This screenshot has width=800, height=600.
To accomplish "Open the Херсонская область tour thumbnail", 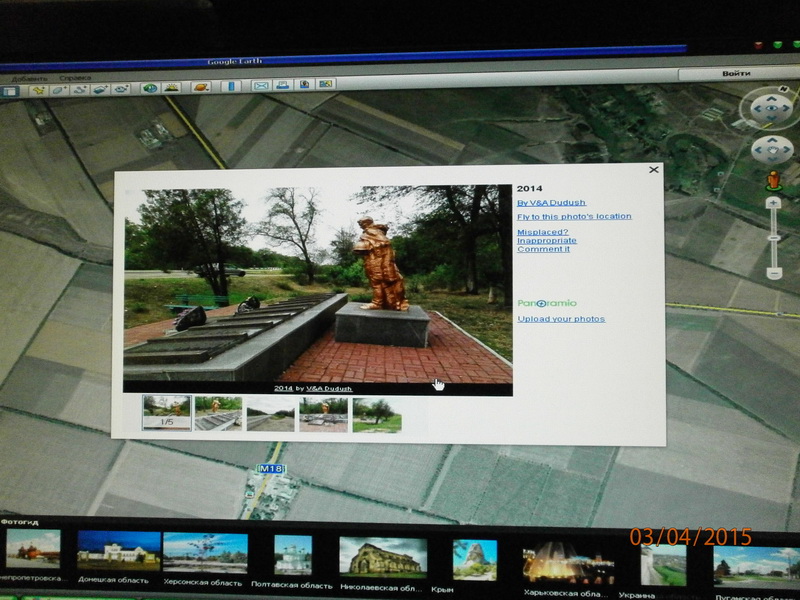I will pos(205,553).
